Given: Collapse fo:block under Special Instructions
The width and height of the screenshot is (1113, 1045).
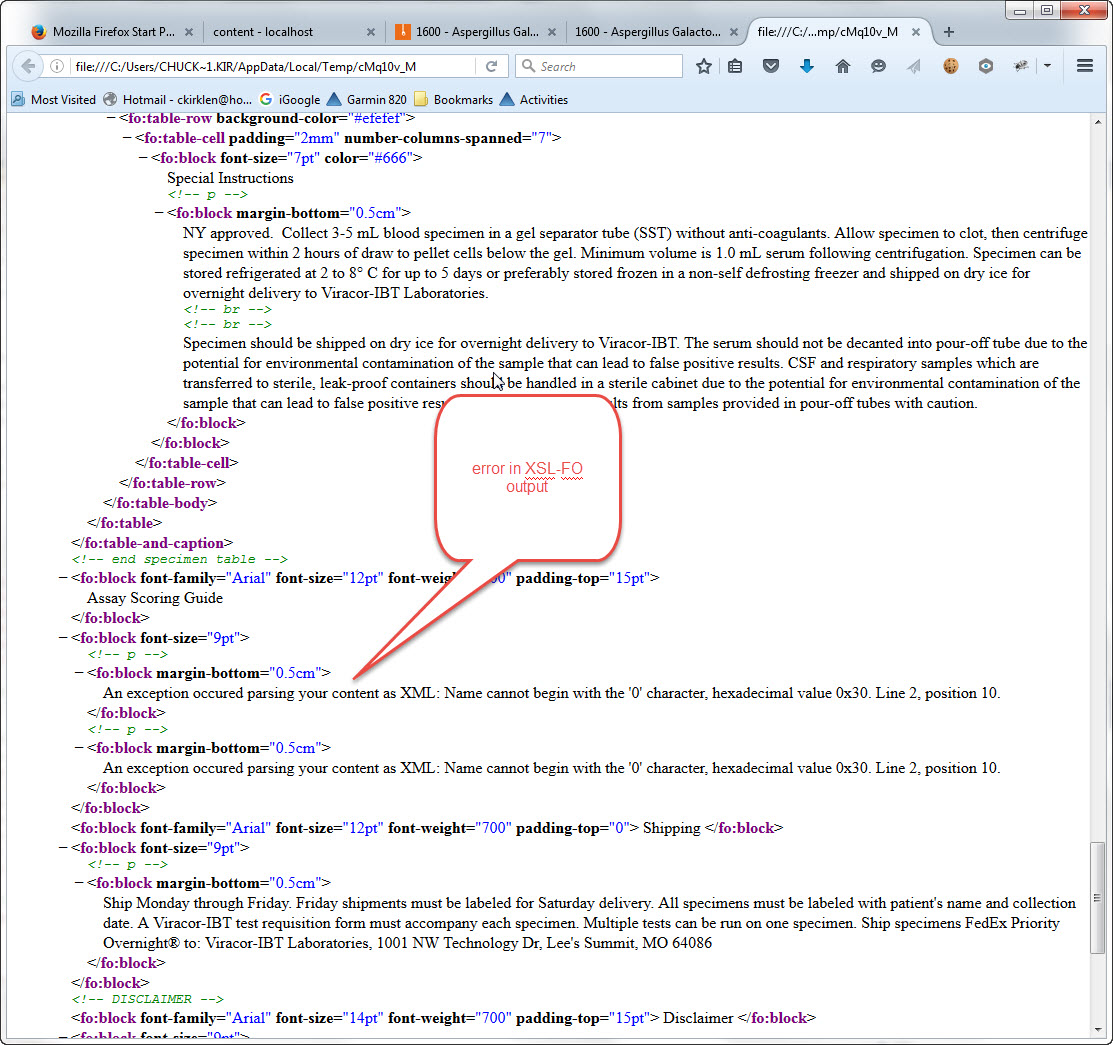Looking at the screenshot, I should (x=159, y=213).
